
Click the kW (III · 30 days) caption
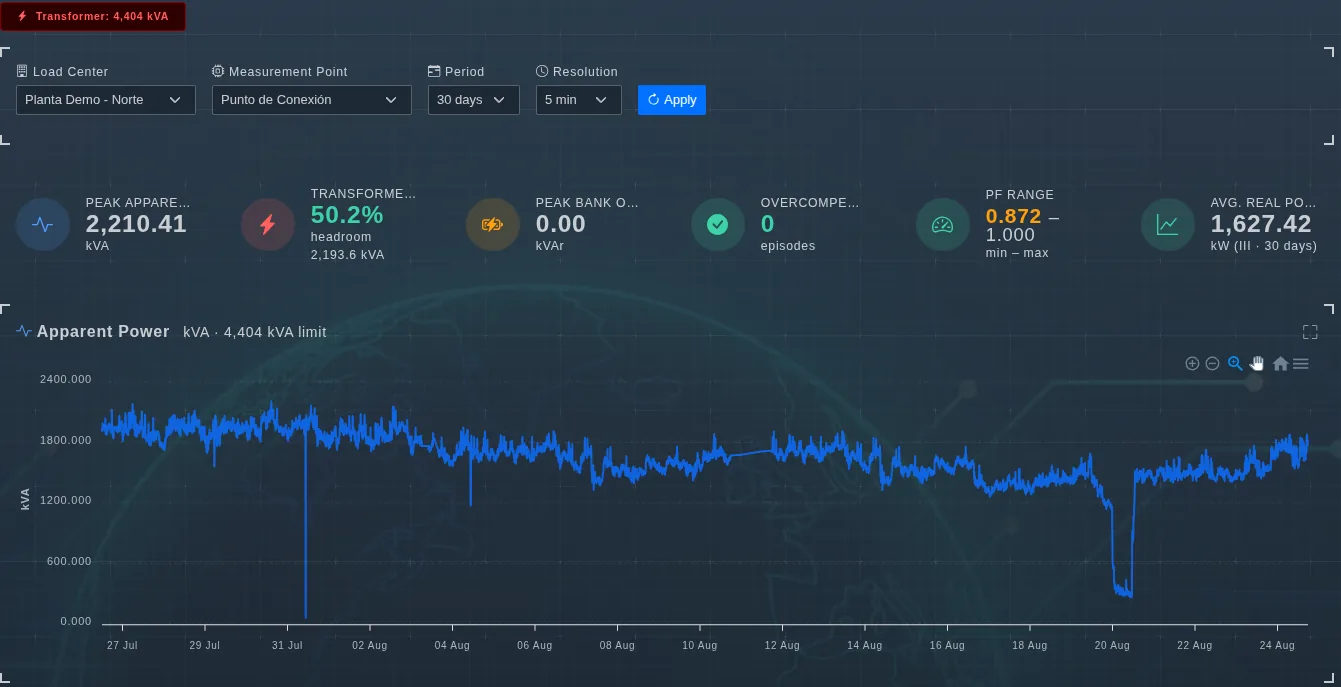coord(1264,246)
